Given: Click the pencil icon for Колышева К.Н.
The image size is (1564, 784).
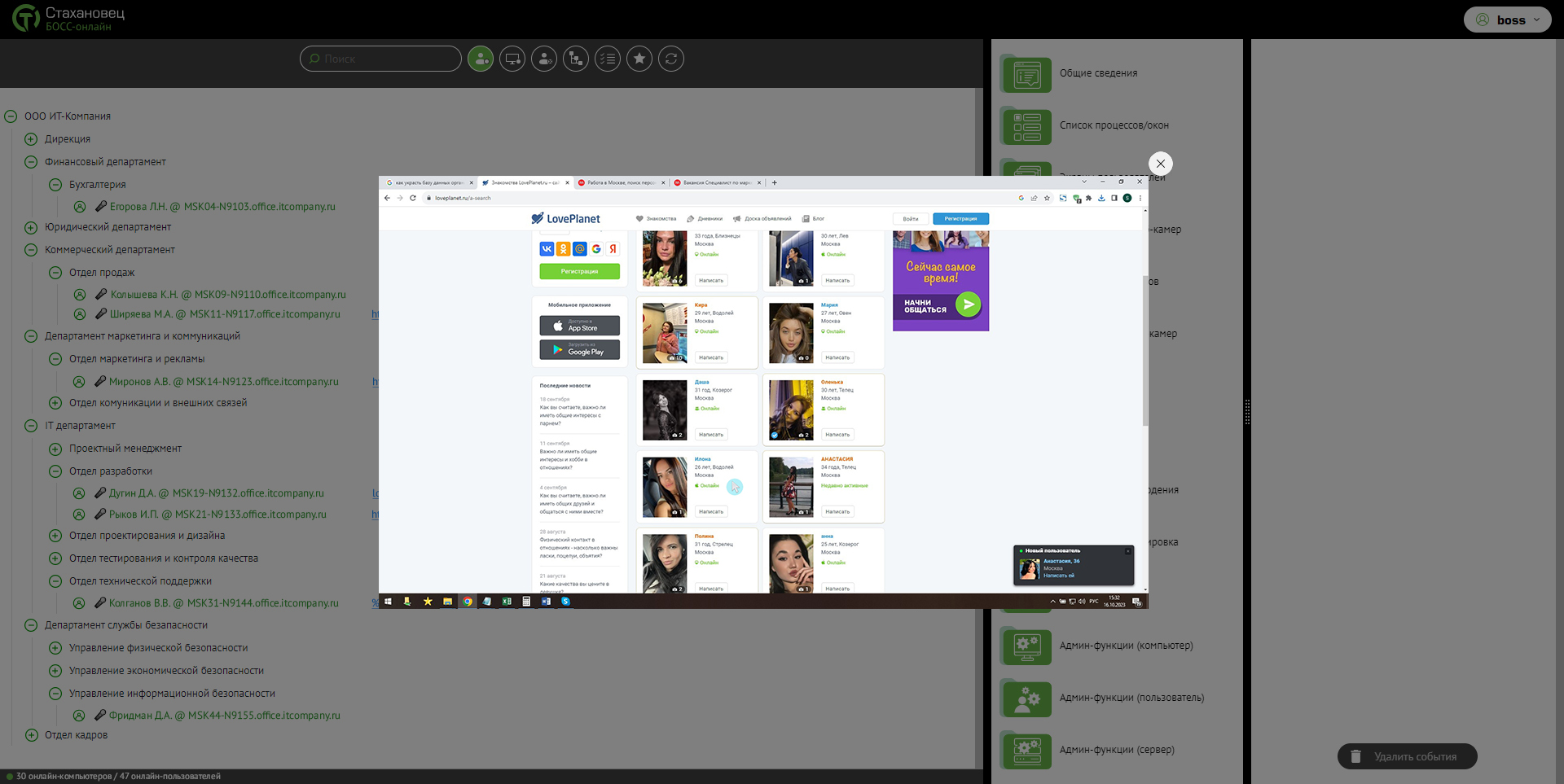Looking at the screenshot, I should tap(101, 294).
